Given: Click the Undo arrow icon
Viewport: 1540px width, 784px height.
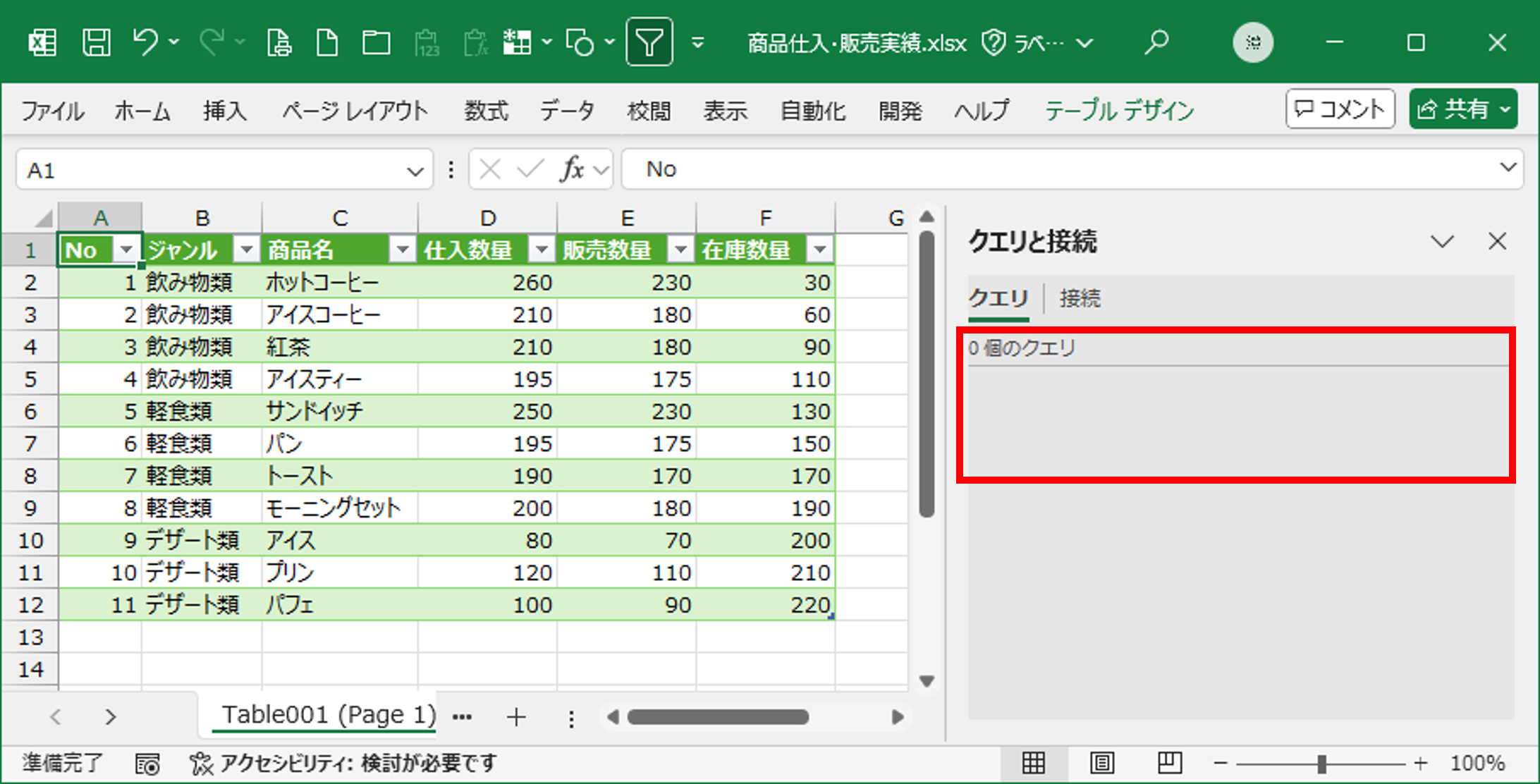Looking at the screenshot, I should click(145, 42).
